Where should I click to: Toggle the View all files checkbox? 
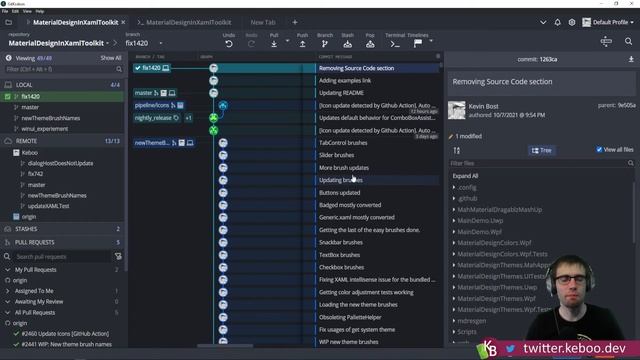(599, 150)
